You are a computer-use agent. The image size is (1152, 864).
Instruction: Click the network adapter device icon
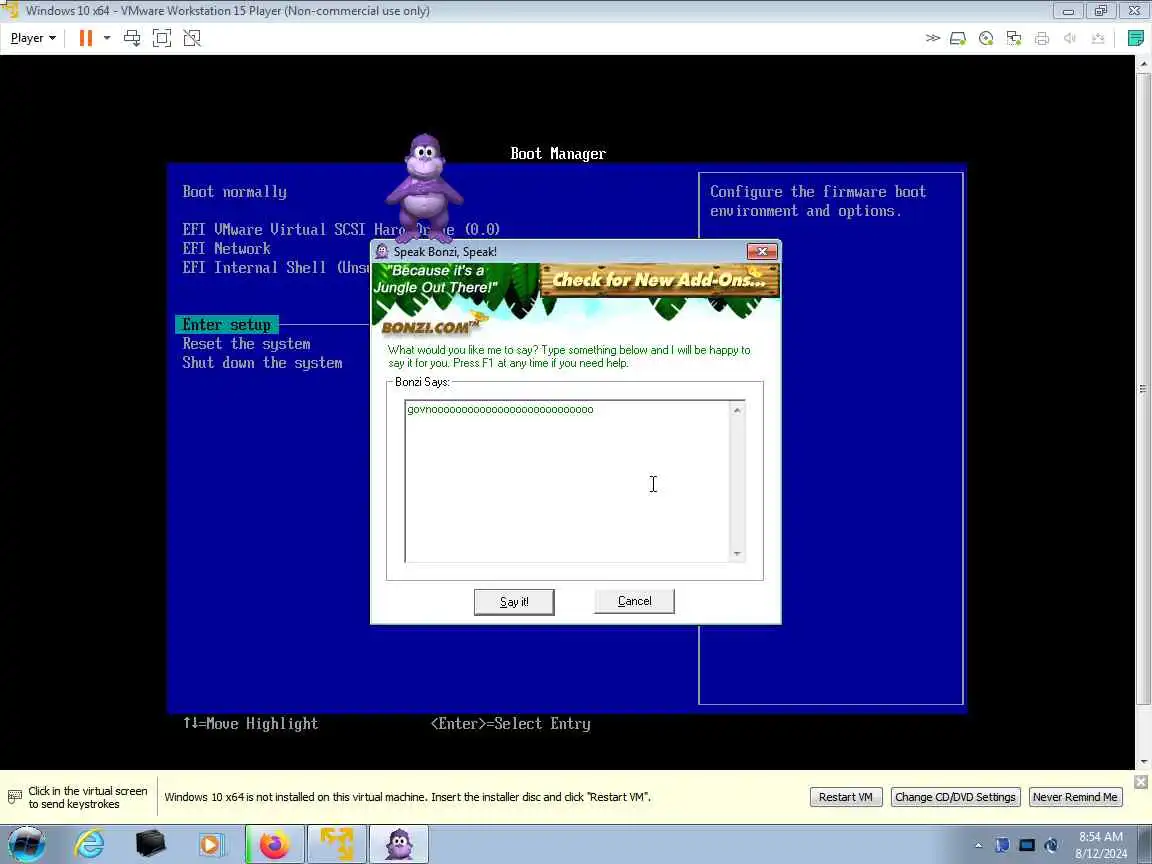[x=1014, y=38]
